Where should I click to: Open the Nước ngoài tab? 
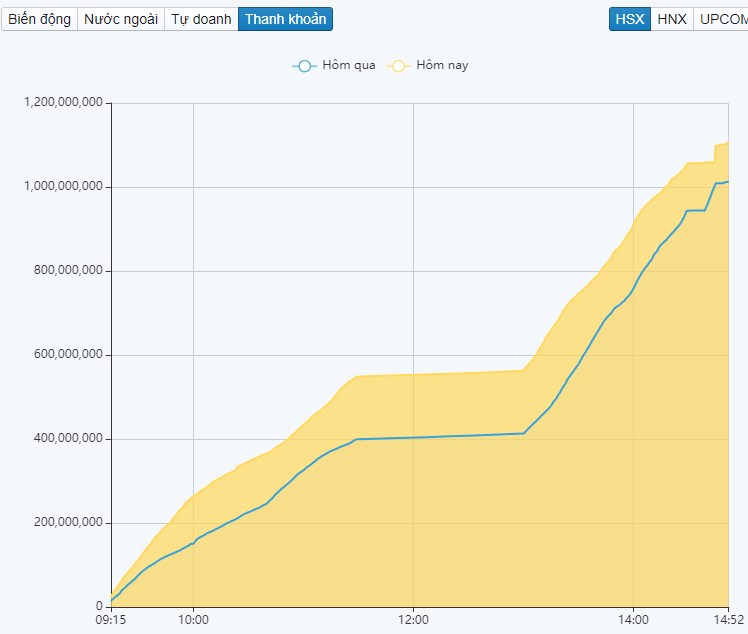point(121,19)
